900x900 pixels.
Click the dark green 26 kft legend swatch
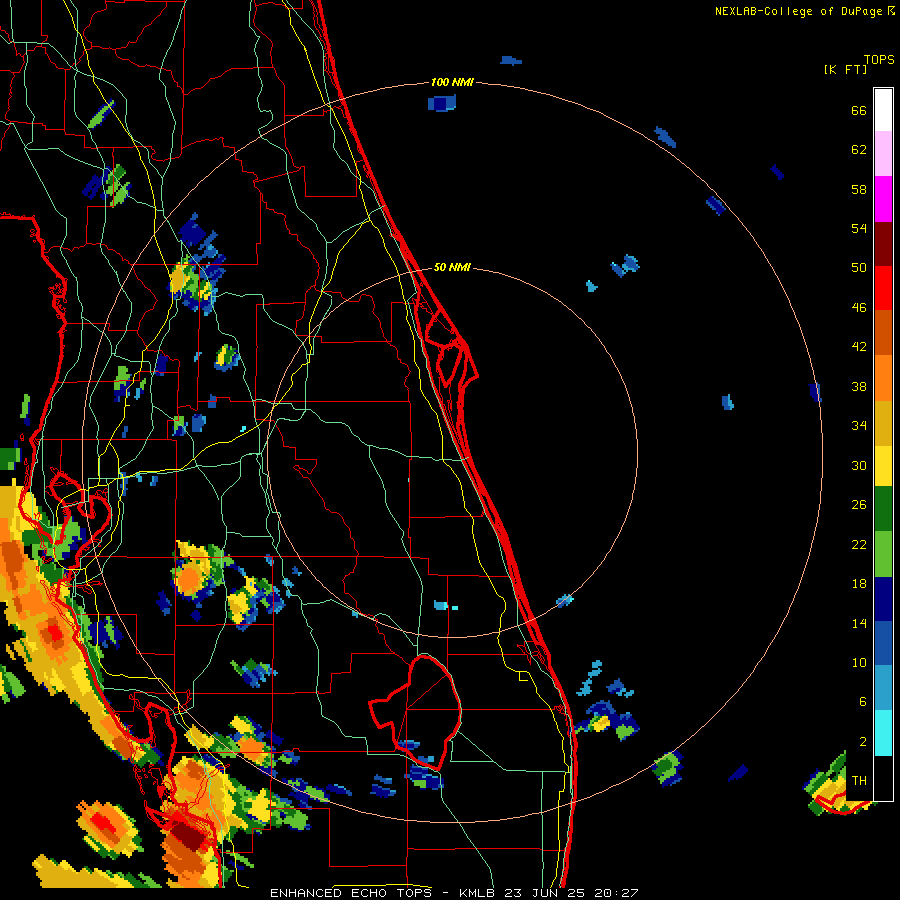pyautogui.click(x=883, y=509)
